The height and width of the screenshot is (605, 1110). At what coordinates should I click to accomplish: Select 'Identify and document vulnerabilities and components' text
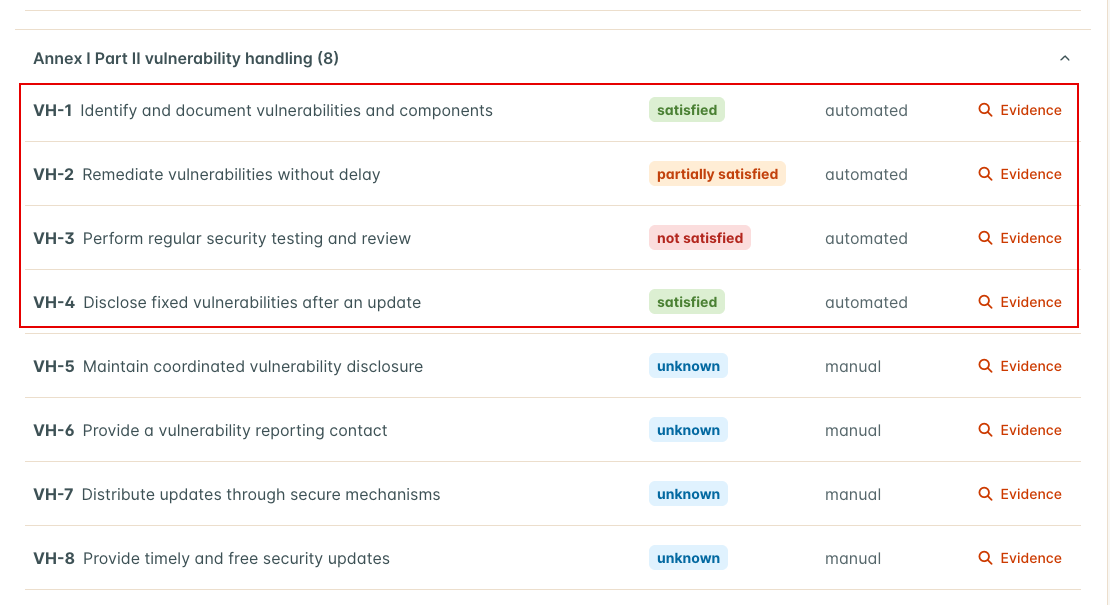click(x=286, y=110)
